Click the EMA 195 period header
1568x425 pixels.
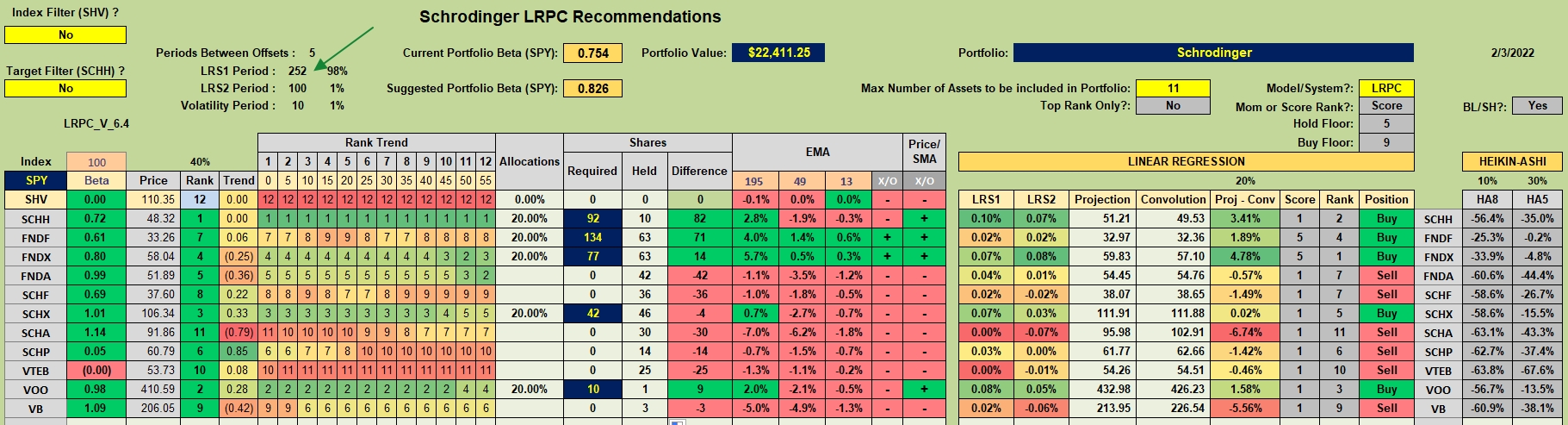754,181
